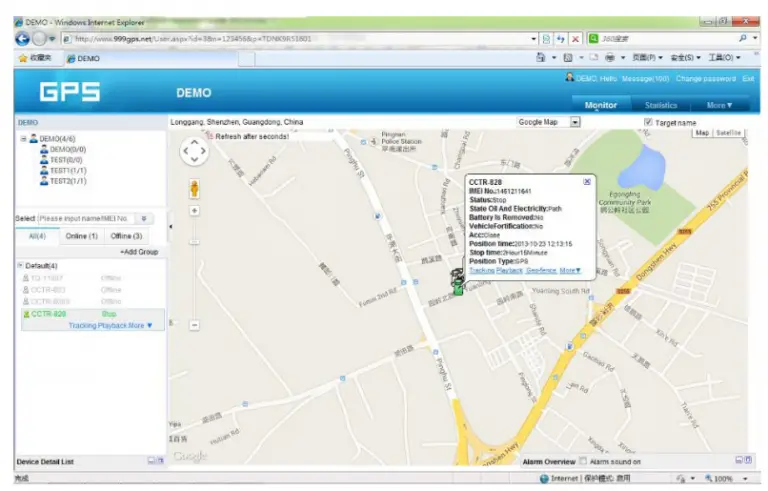Open the browser search provider dropdown
This screenshot has width=768, height=491.
[x=755, y=38]
